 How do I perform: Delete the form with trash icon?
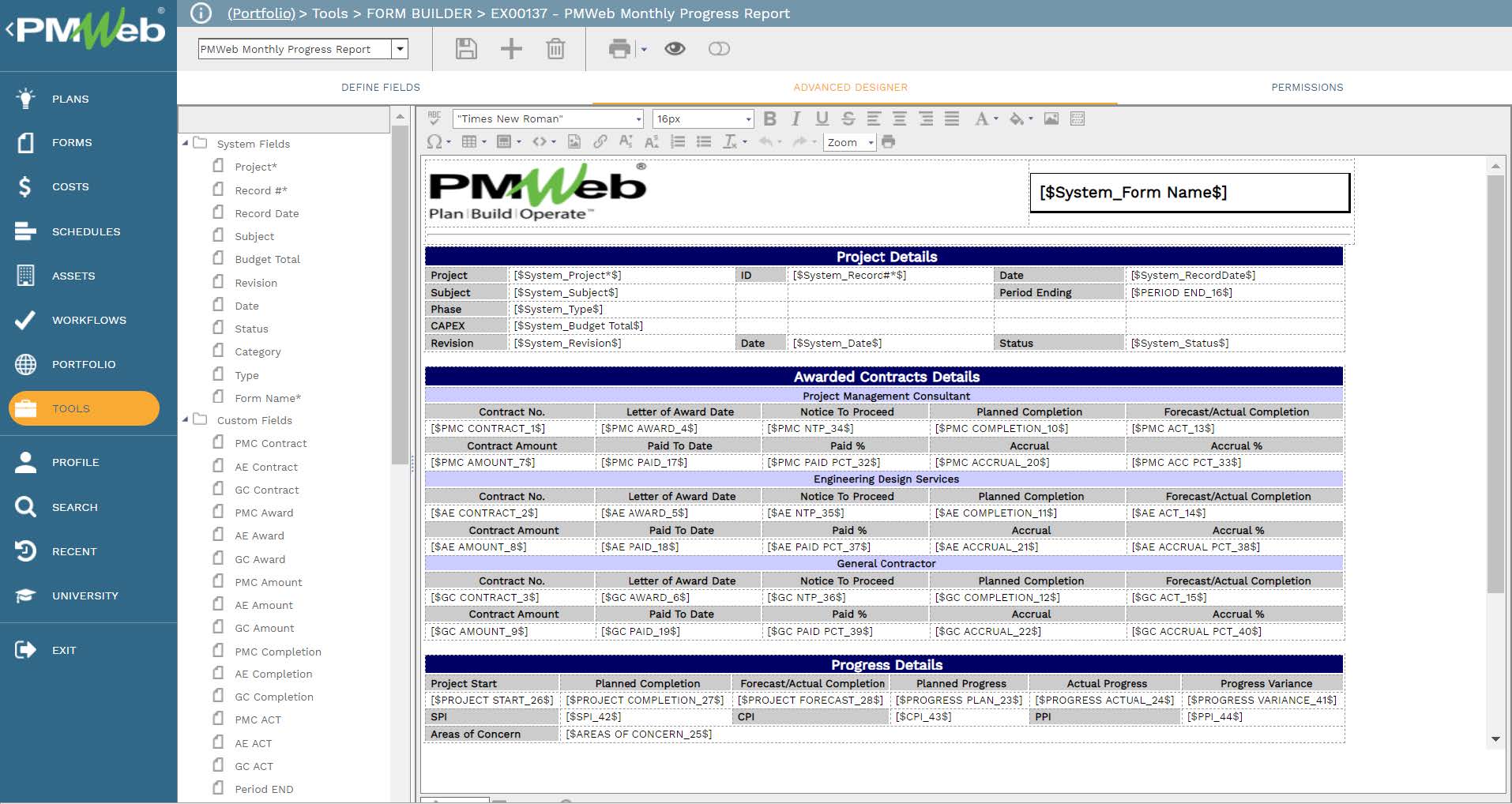click(x=555, y=49)
